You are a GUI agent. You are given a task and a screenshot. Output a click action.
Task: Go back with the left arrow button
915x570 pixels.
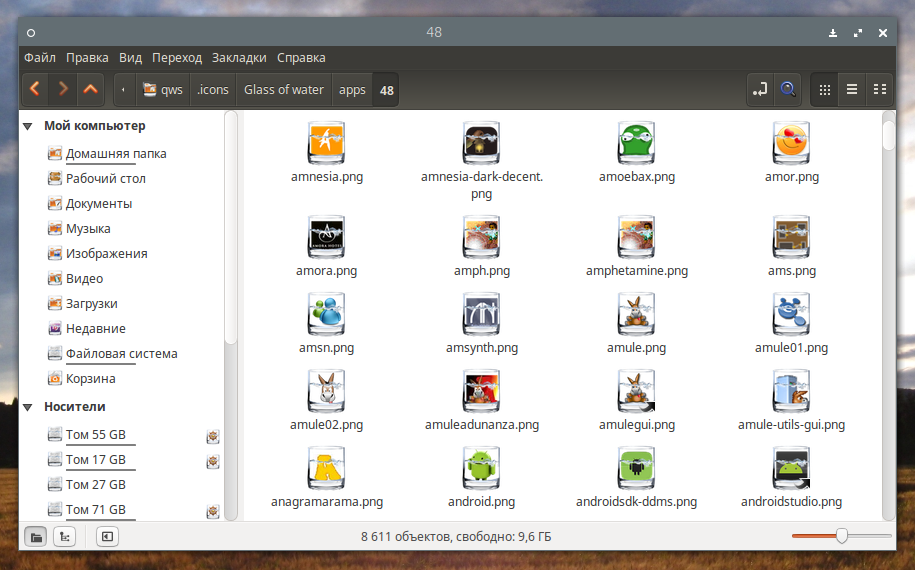click(x=35, y=89)
